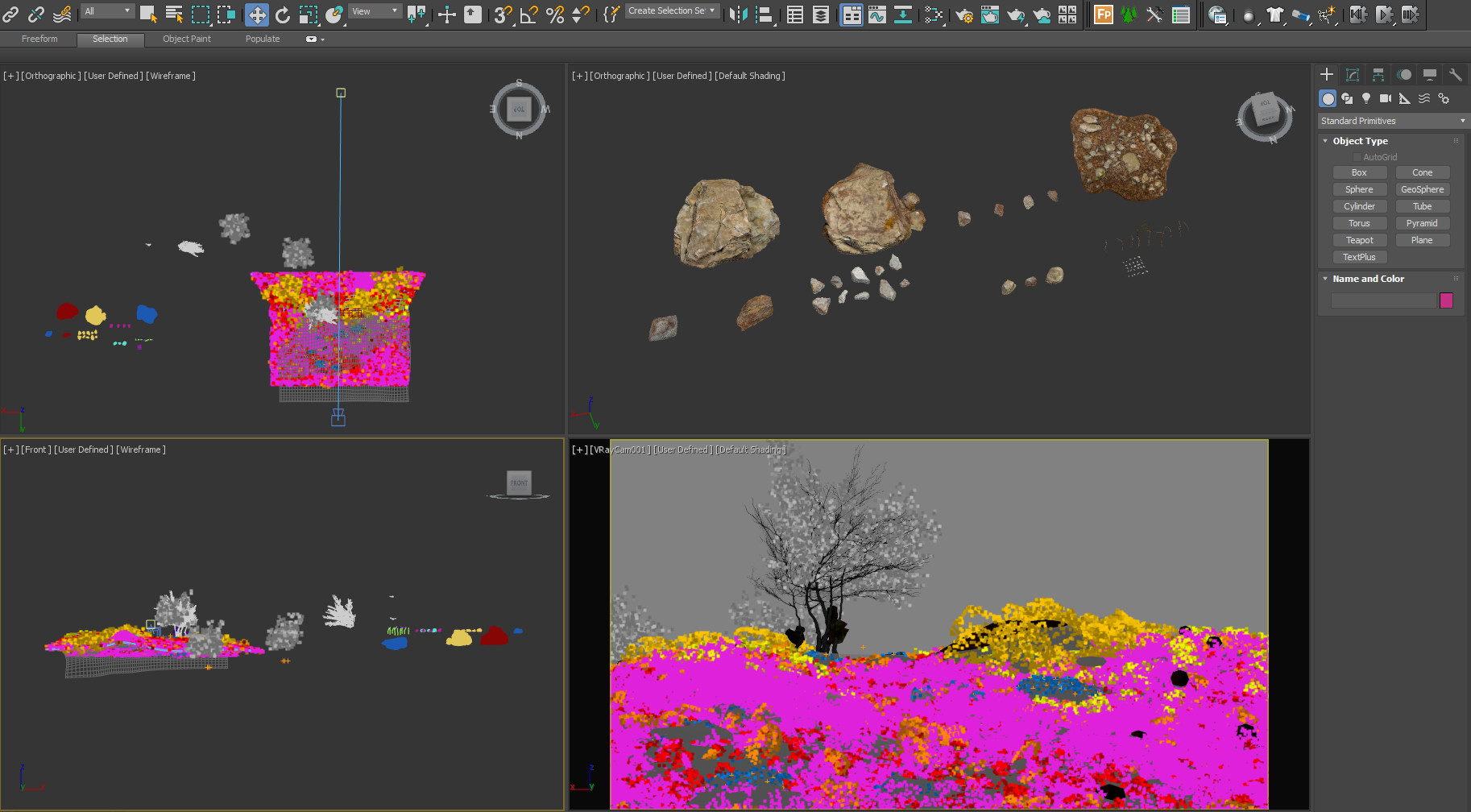Click the Pyramid primitive button
Viewport: 1471px width, 812px height.
click(1422, 223)
